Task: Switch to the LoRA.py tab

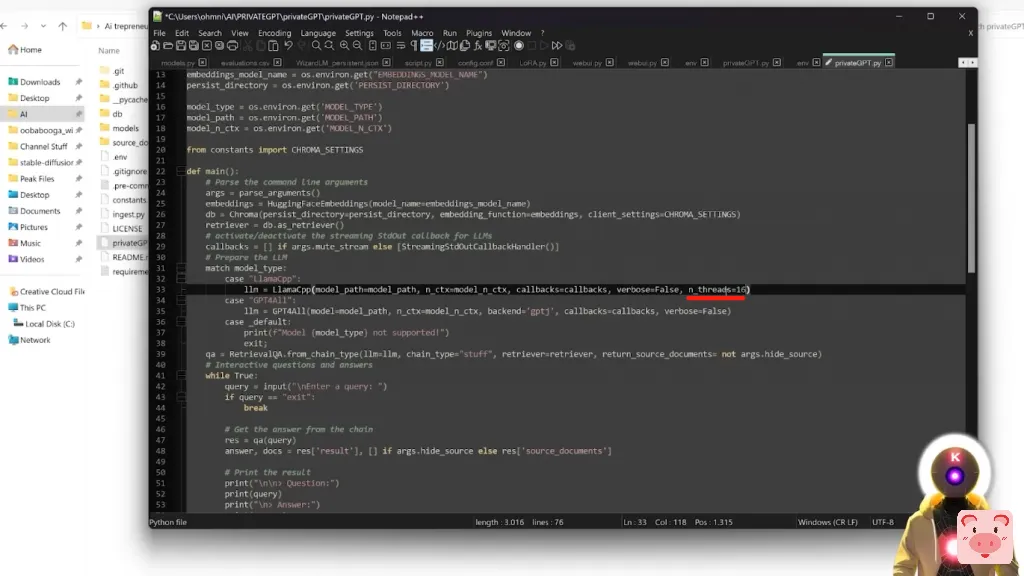Action: coord(533,63)
